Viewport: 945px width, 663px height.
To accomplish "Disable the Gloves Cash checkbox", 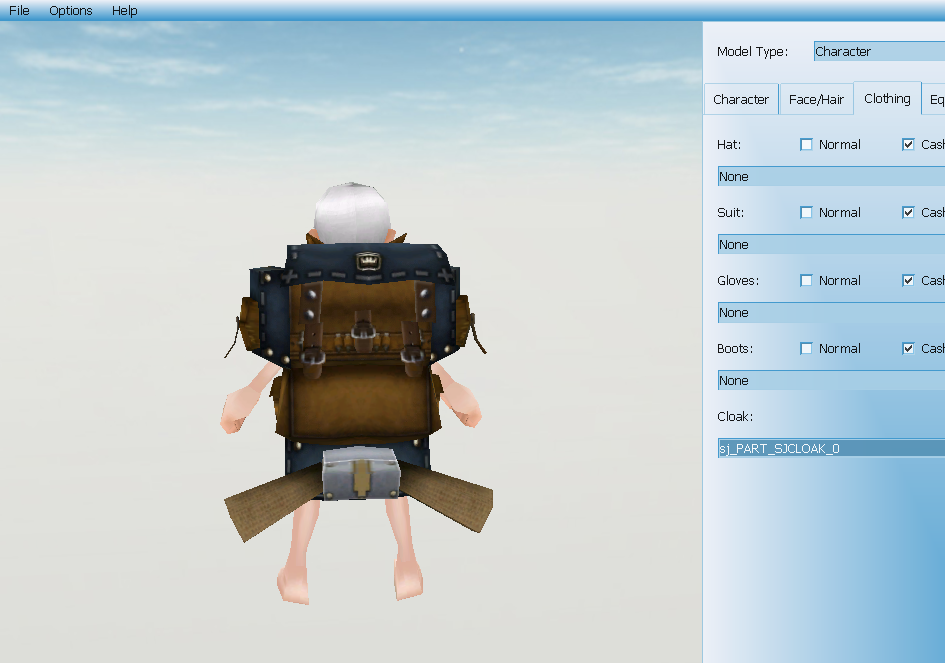I will (x=908, y=281).
